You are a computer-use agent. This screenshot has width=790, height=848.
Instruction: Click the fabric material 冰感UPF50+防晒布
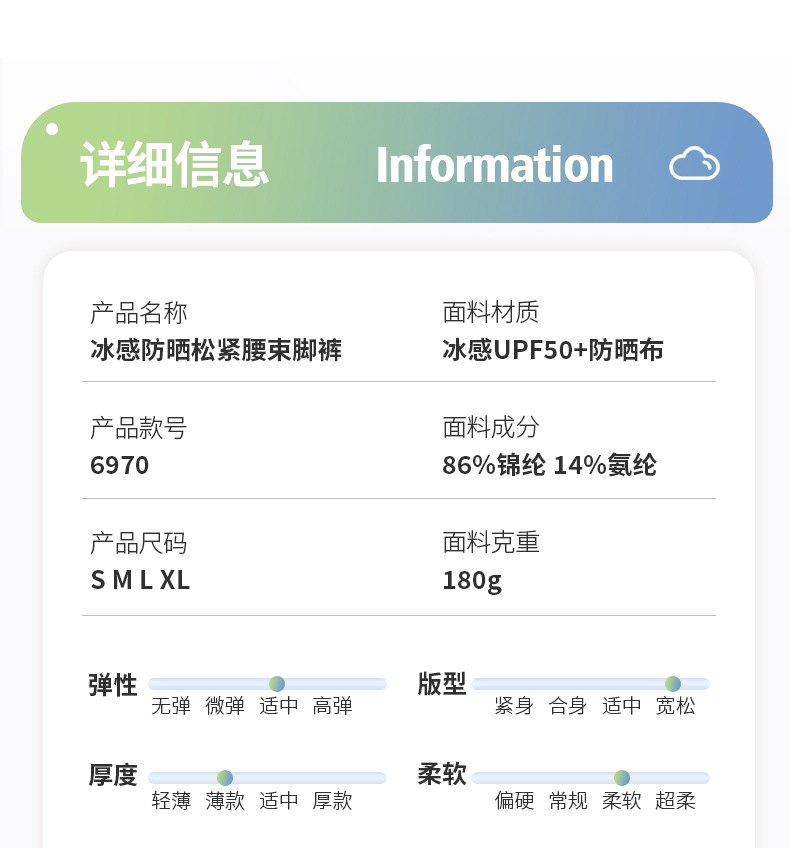pyautogui.click(x=553, y=350)
